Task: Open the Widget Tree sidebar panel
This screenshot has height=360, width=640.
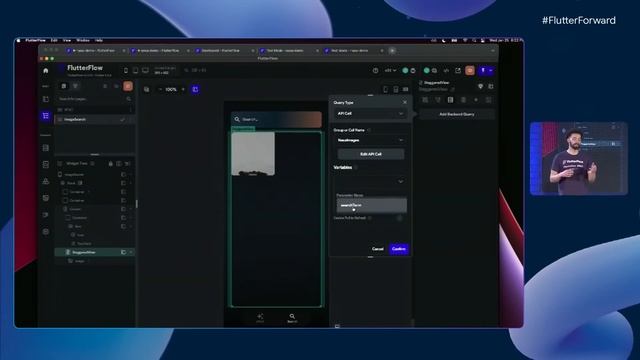Action: pyautogui.click(x=46, y=116)
